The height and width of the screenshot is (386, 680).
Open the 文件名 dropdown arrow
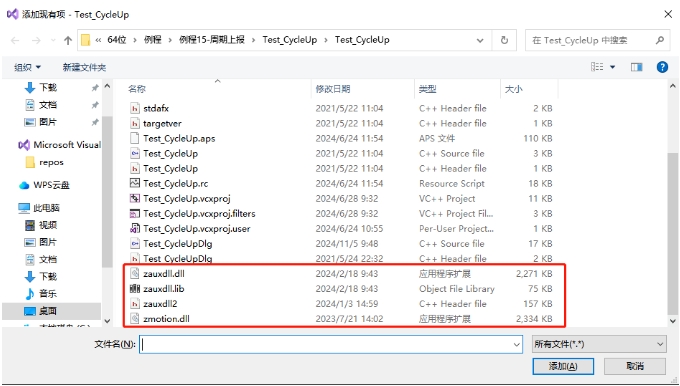(x=517, y=344)
